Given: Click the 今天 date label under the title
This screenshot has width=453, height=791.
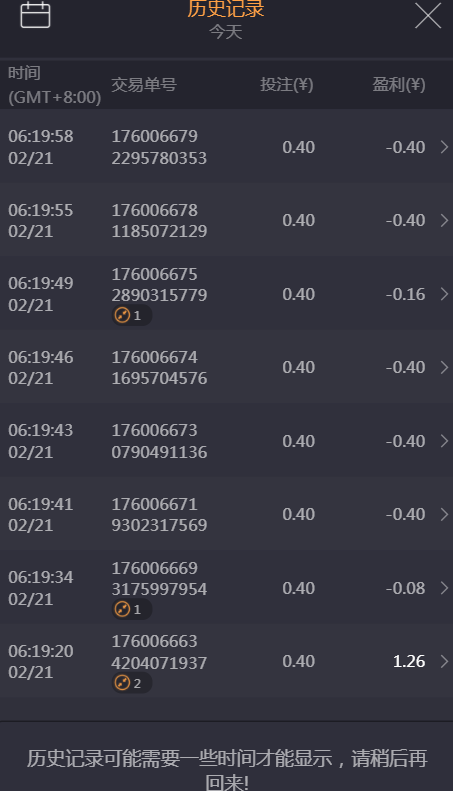Looking at the screenshot, I should pos(225,32).
